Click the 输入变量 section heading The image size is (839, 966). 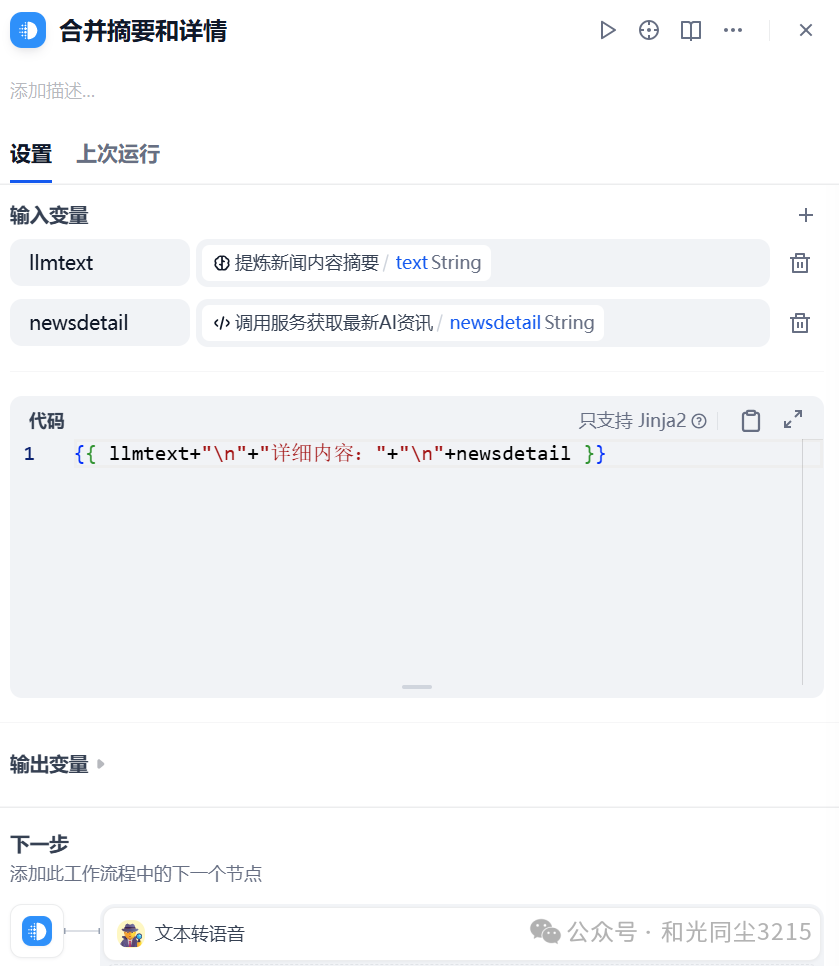[x=49, y=216]
